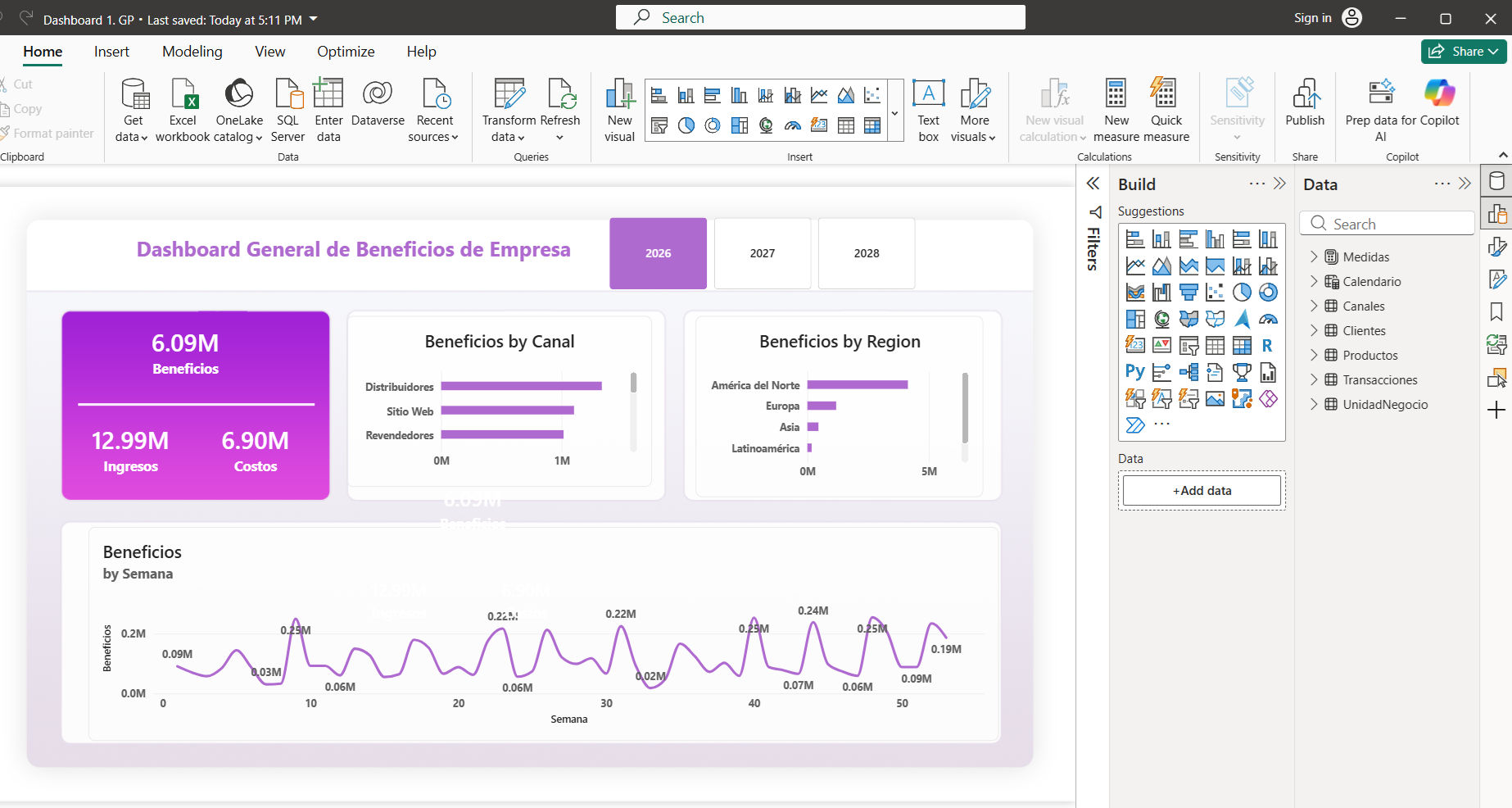Expand the Medidas table
The image size is (1512, 808).
(x=1314, y=256)
